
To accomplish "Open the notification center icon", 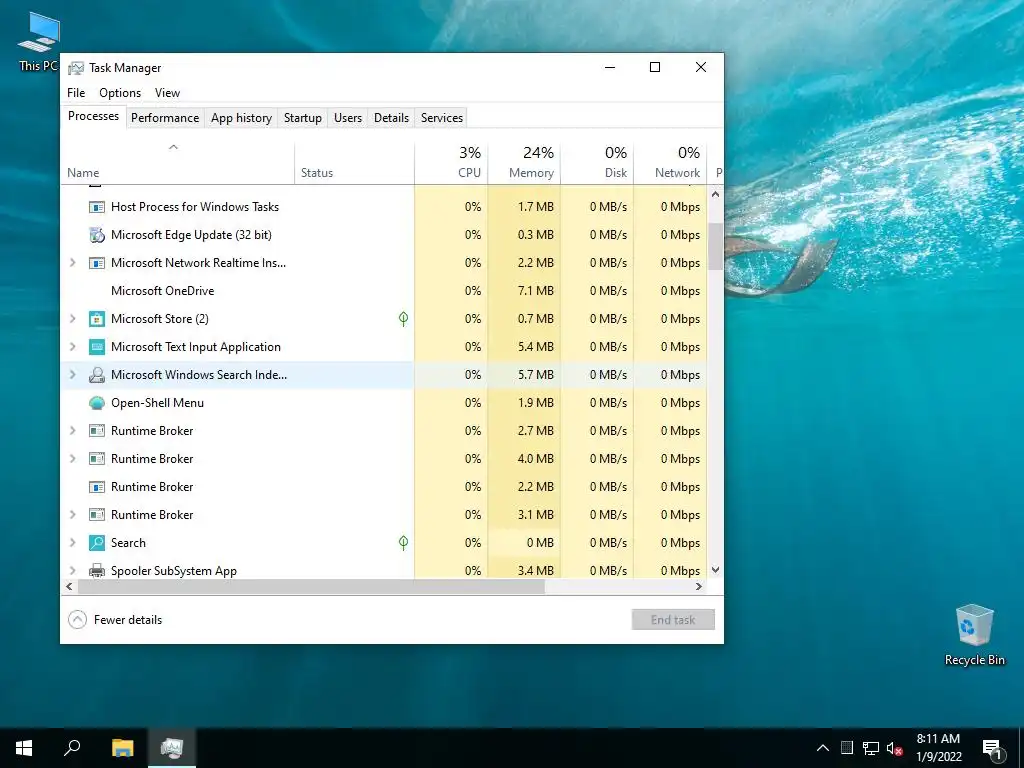I will 993,748.
